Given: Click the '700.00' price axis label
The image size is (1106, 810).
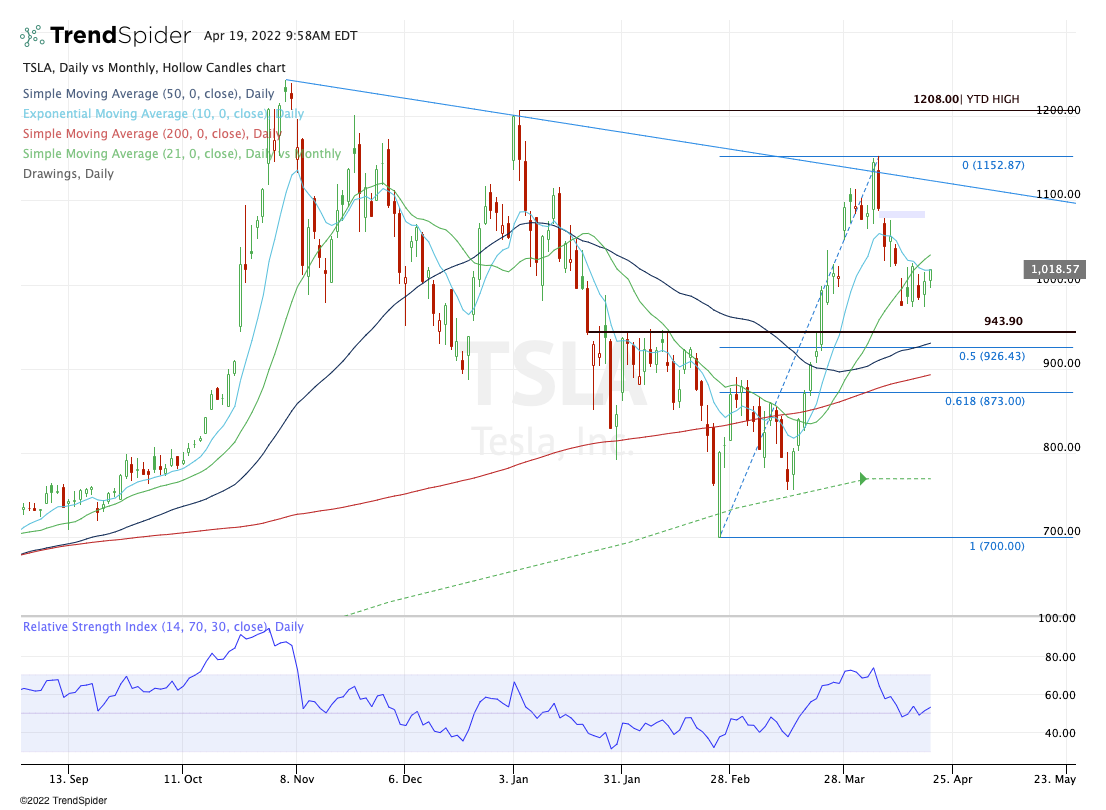Looking at the screenshot, I should [x=1062, y=531].
